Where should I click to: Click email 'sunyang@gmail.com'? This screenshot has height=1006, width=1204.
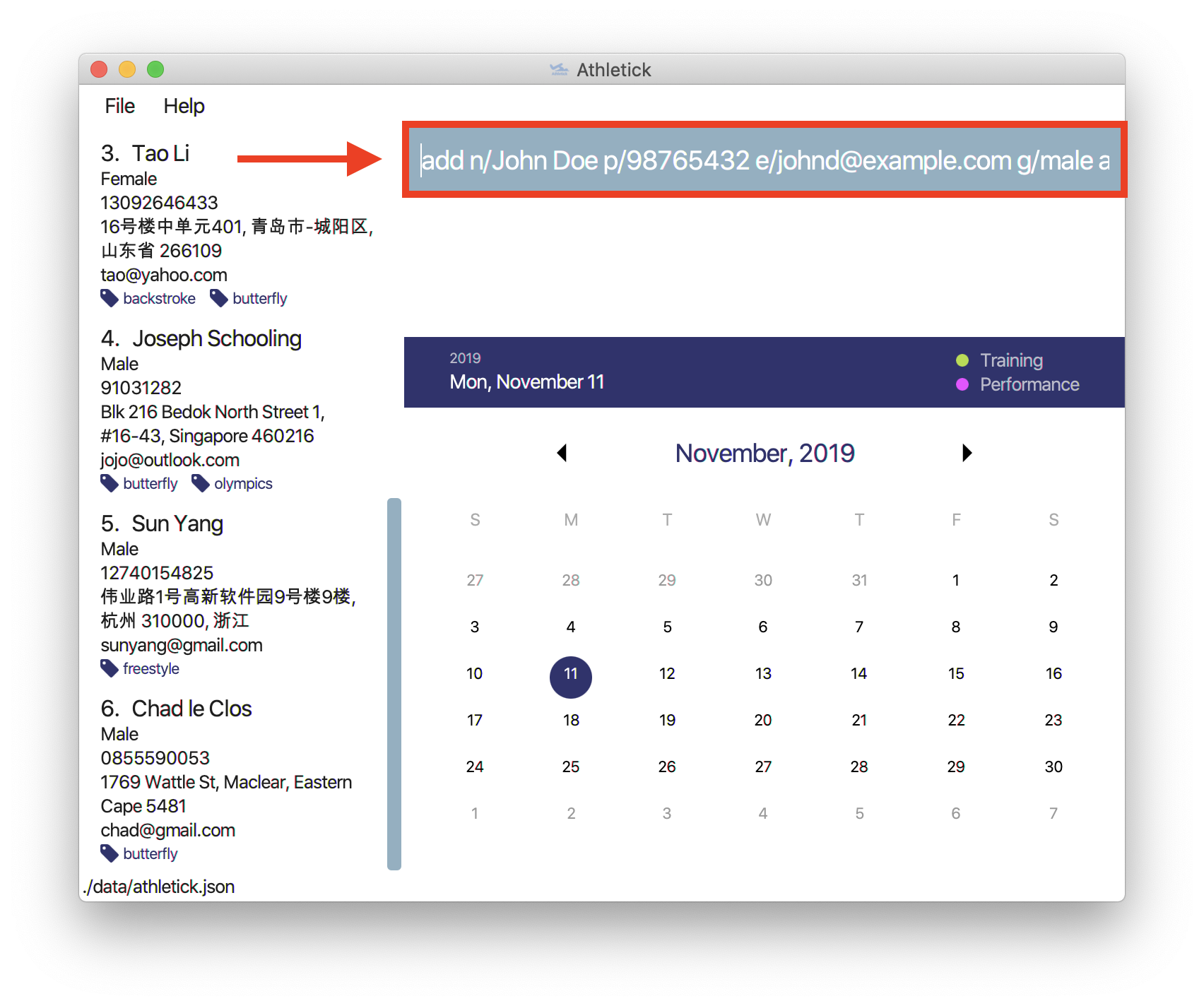(x=182, y=645)
